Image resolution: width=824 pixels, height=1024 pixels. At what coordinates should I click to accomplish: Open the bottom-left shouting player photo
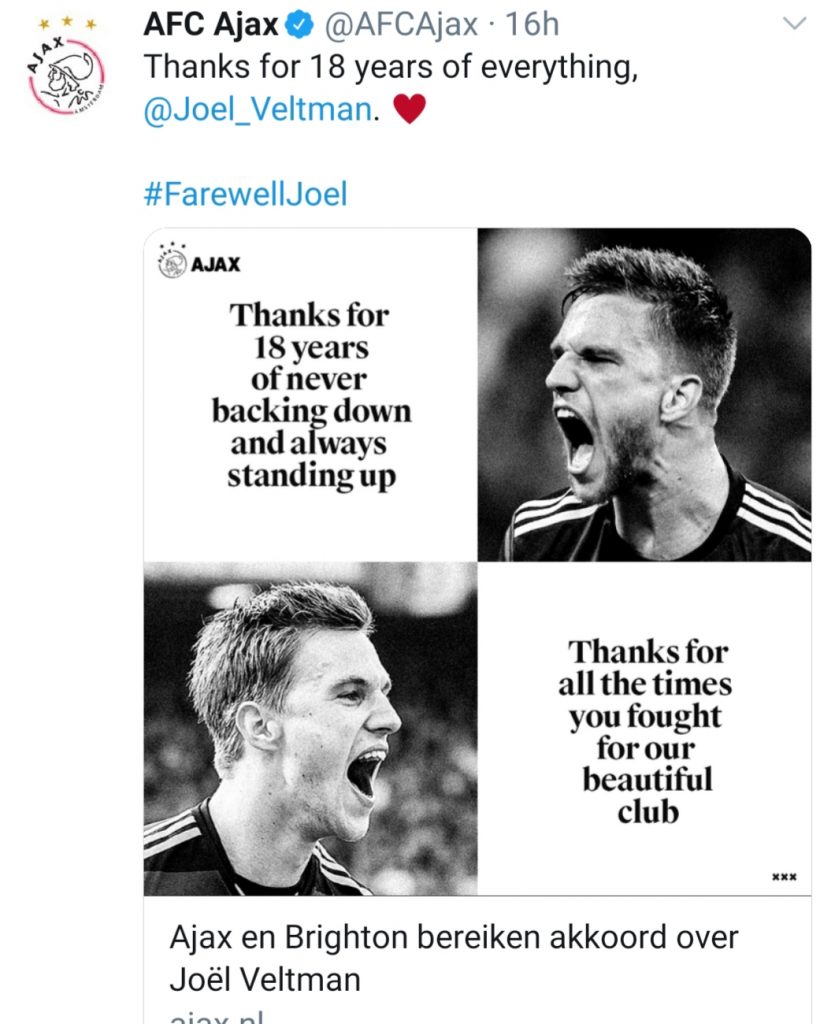click(x=310, y=728)
